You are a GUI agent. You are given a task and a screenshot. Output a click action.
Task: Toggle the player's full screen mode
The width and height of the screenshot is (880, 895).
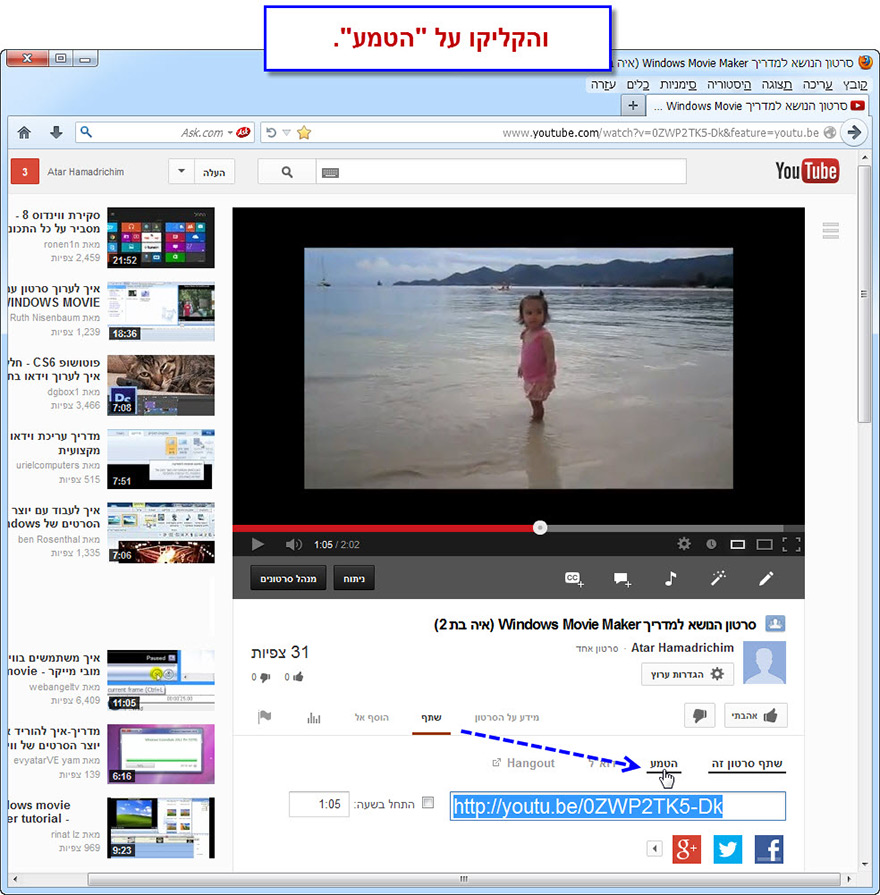tap(791, 544)
